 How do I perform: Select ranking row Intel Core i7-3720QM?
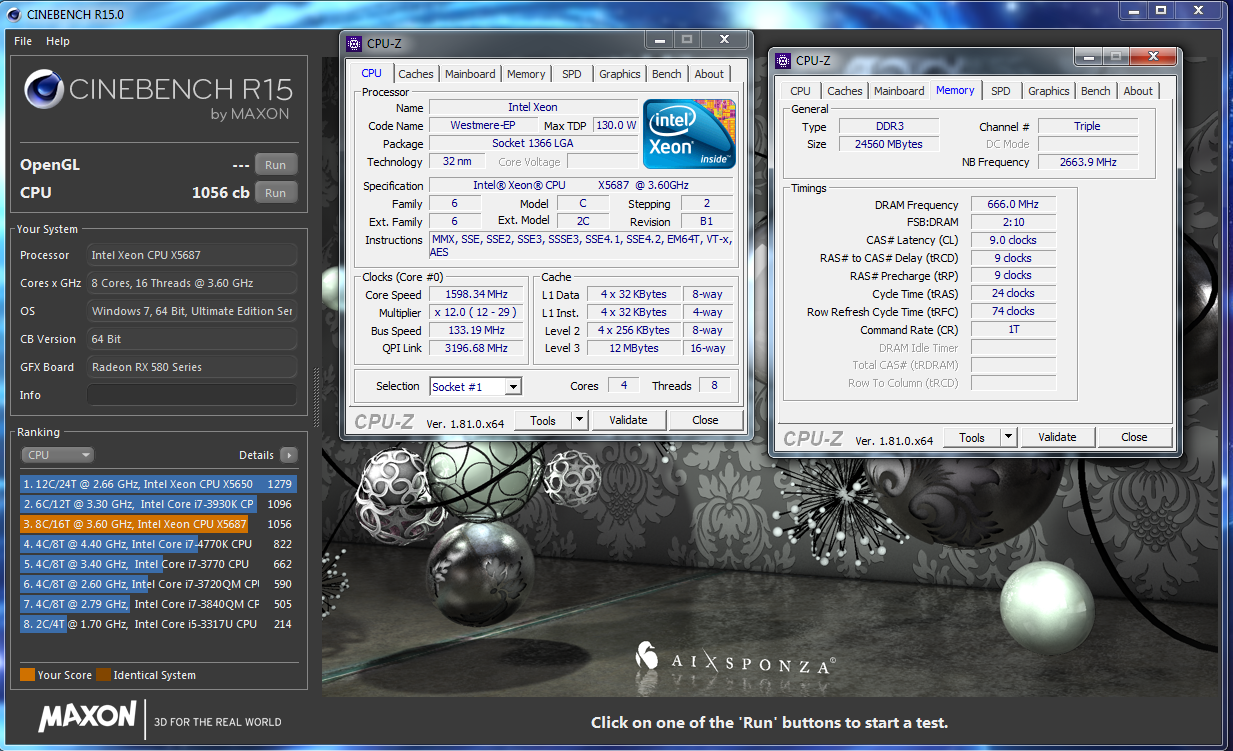pyautogui.click(x=158, y=584)
